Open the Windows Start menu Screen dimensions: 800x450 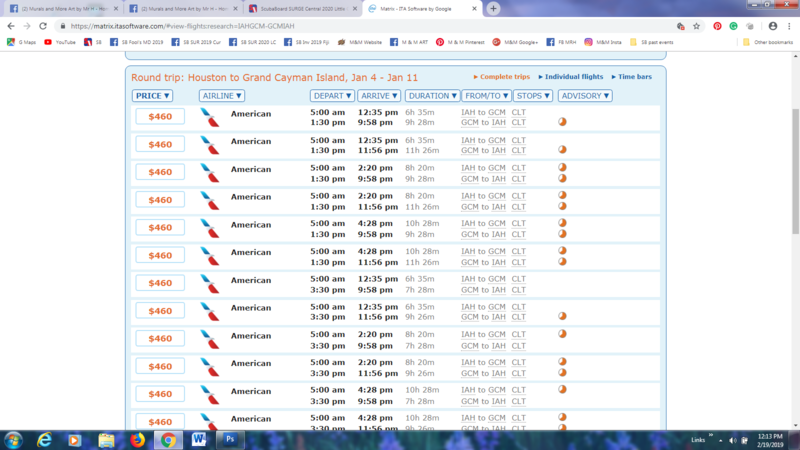point(13,440)
